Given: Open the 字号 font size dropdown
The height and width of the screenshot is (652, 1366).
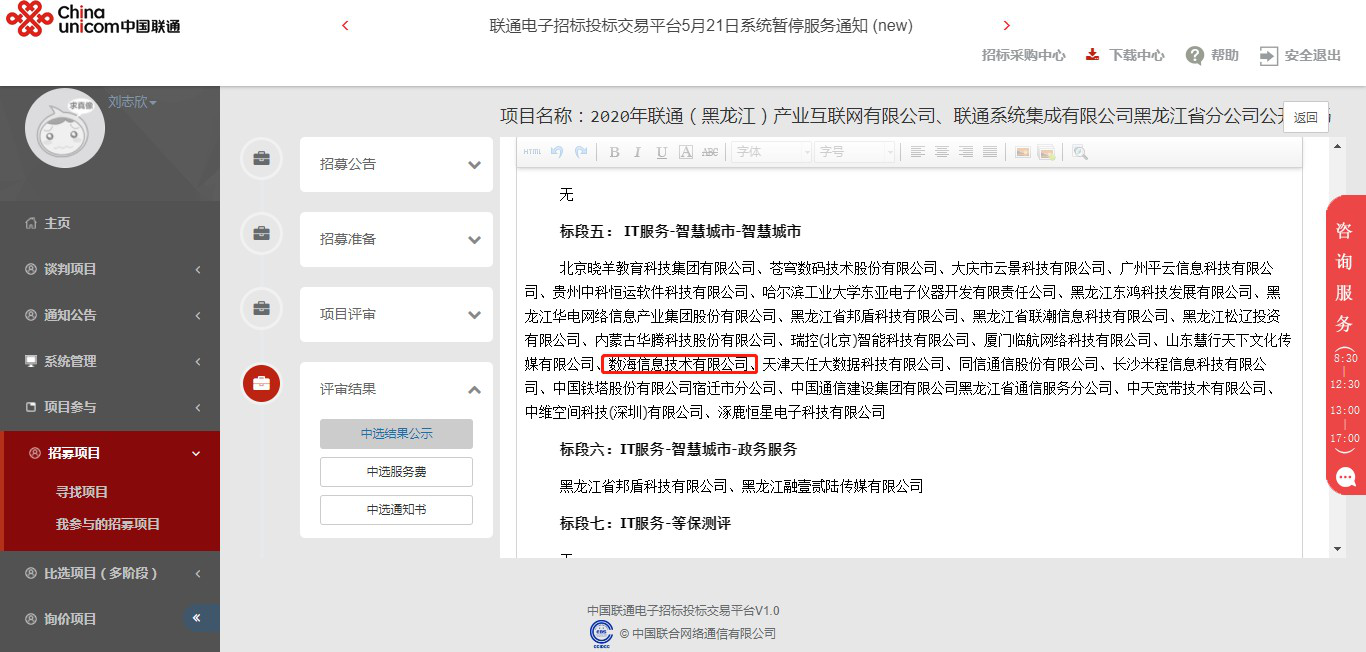Looking at the screenshot, I should pos(855,152).
